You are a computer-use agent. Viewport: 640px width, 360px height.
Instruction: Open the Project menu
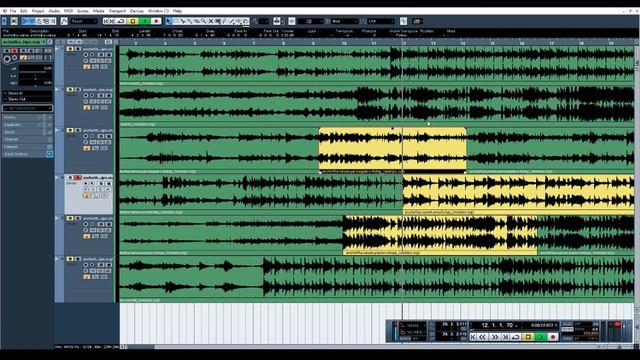tap(38, 11)
